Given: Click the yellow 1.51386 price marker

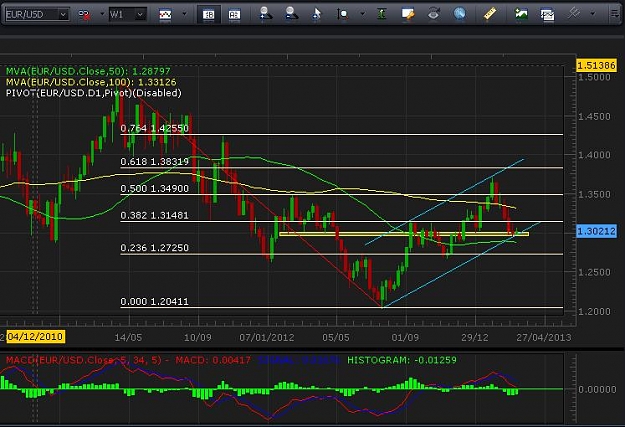Looking at the screenshot, I should click(x=597, y=65).
